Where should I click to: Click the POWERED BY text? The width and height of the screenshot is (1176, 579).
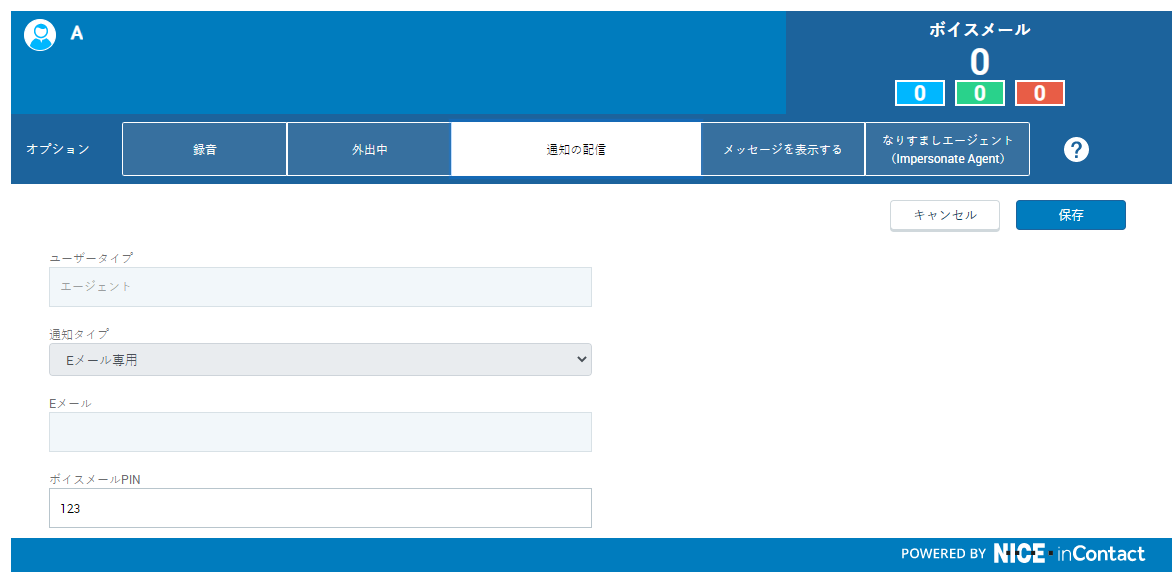(x=944, y=554)
